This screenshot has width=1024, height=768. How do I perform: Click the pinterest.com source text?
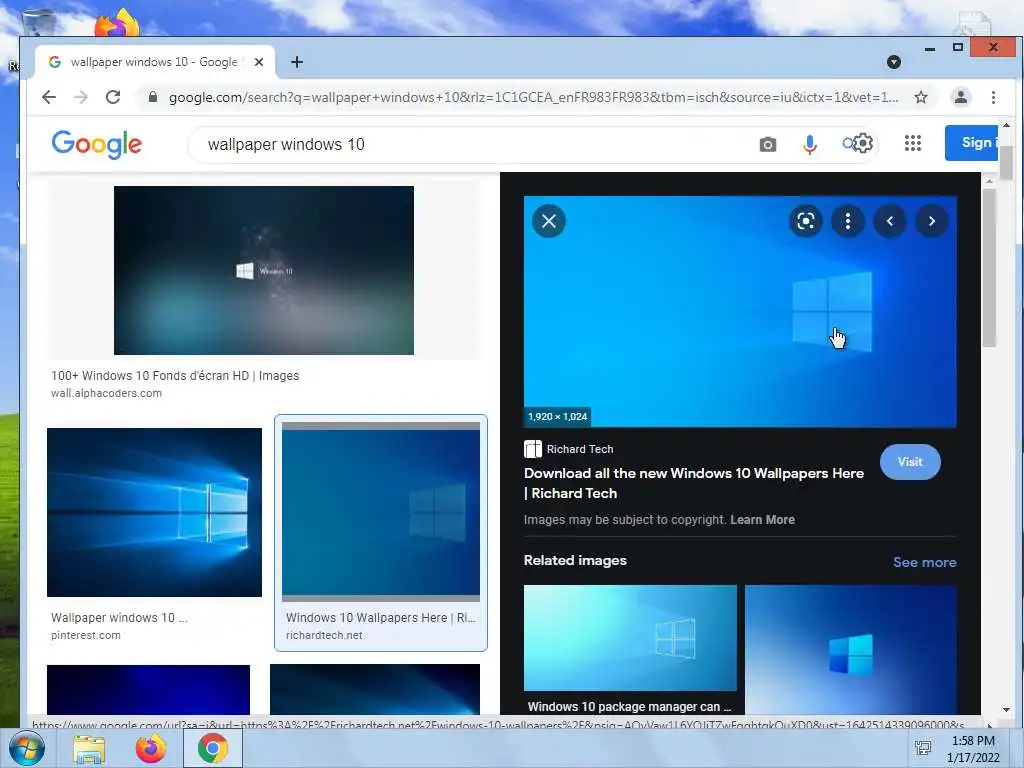pyautogui.click(x=86, y=635)
